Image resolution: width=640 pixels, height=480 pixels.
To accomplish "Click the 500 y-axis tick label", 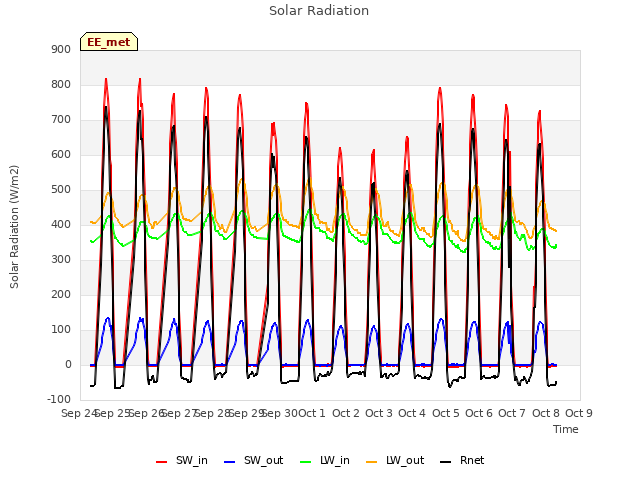I will point(61,190).
